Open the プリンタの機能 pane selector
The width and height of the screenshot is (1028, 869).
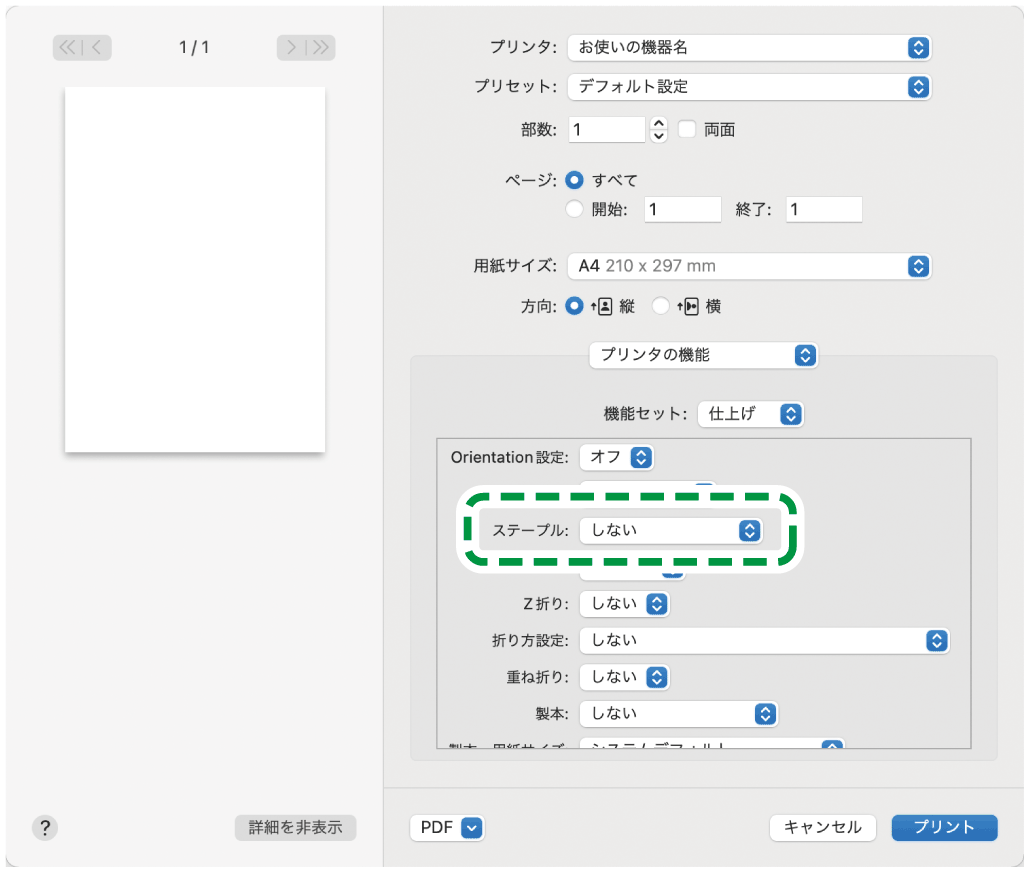[x=703, y=355]
